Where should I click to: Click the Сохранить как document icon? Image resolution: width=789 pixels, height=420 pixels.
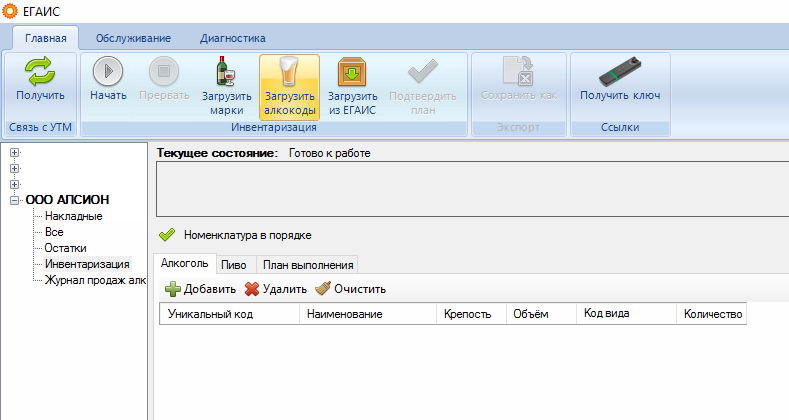(518, 71)
